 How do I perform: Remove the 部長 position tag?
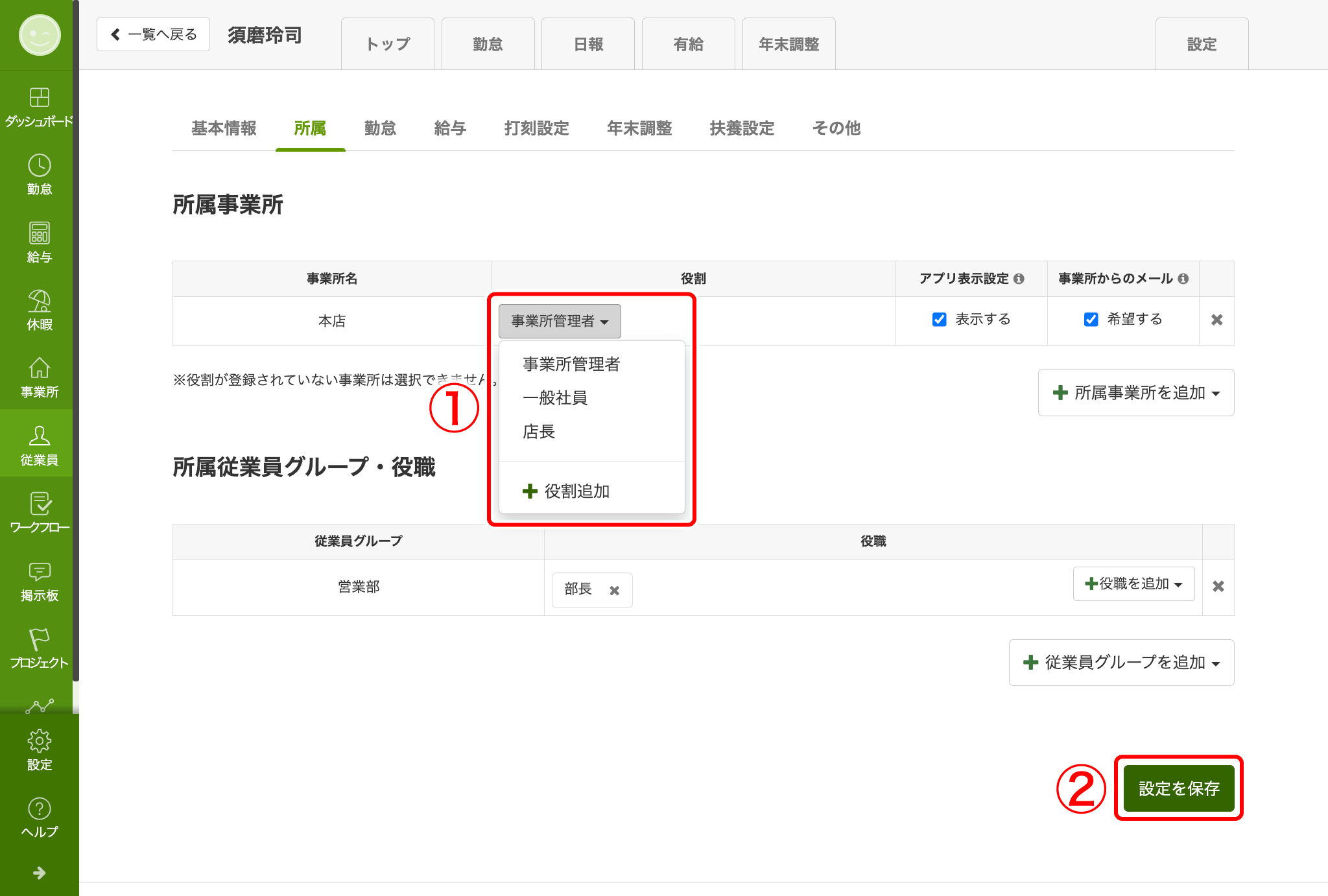click(614, 590)
